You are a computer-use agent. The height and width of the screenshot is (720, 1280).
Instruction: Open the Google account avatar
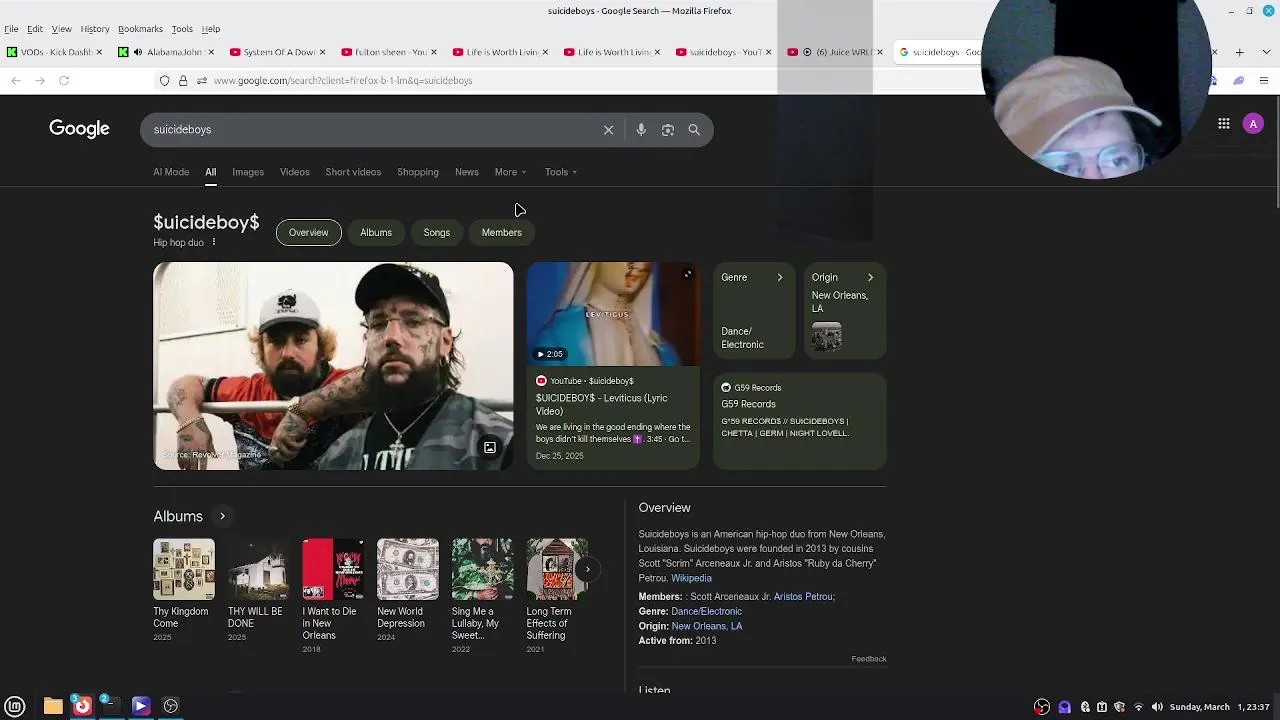[1253, 123]
